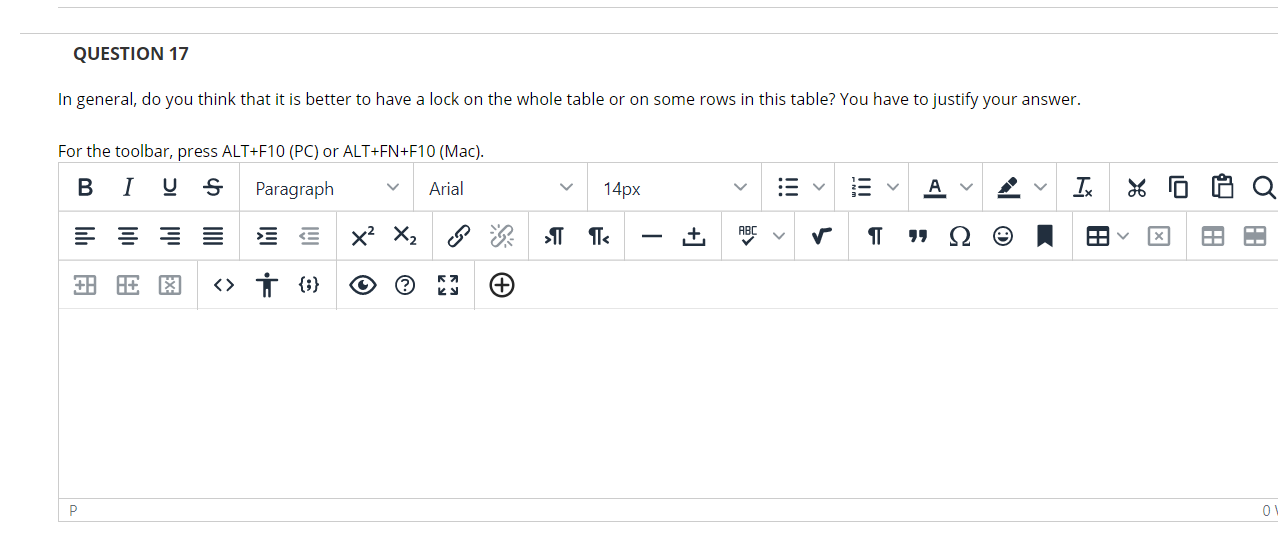Open find and replace search
This screenshot has width=1278, height=555.
pos(1263,188)
